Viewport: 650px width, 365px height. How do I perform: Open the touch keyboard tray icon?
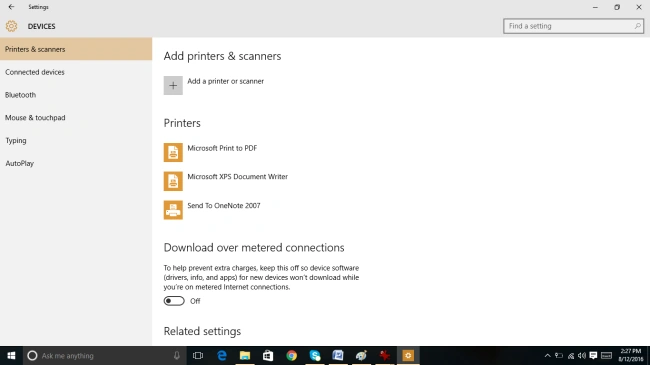point(606,355)
